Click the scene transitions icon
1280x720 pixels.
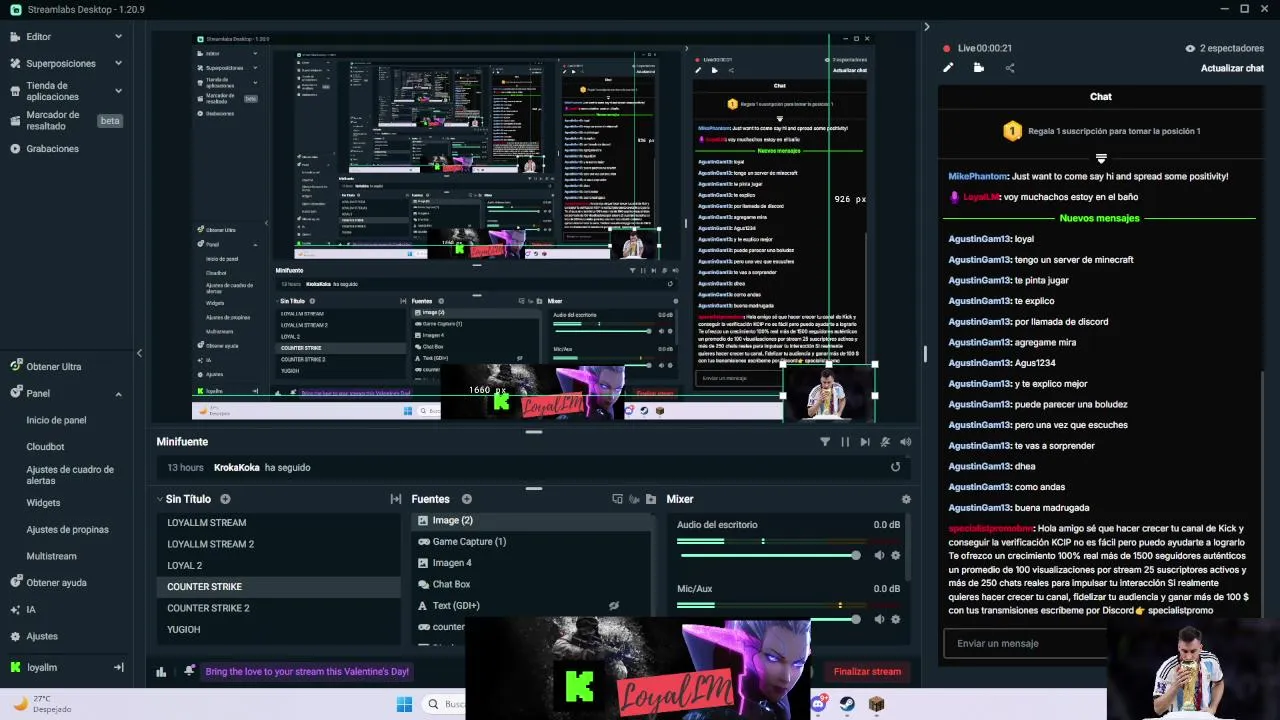[396, 499]
